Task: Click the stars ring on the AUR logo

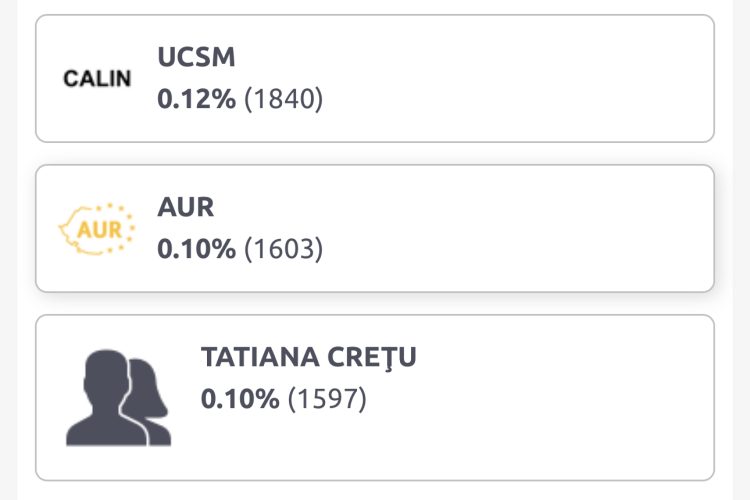Action: [122, 213]
